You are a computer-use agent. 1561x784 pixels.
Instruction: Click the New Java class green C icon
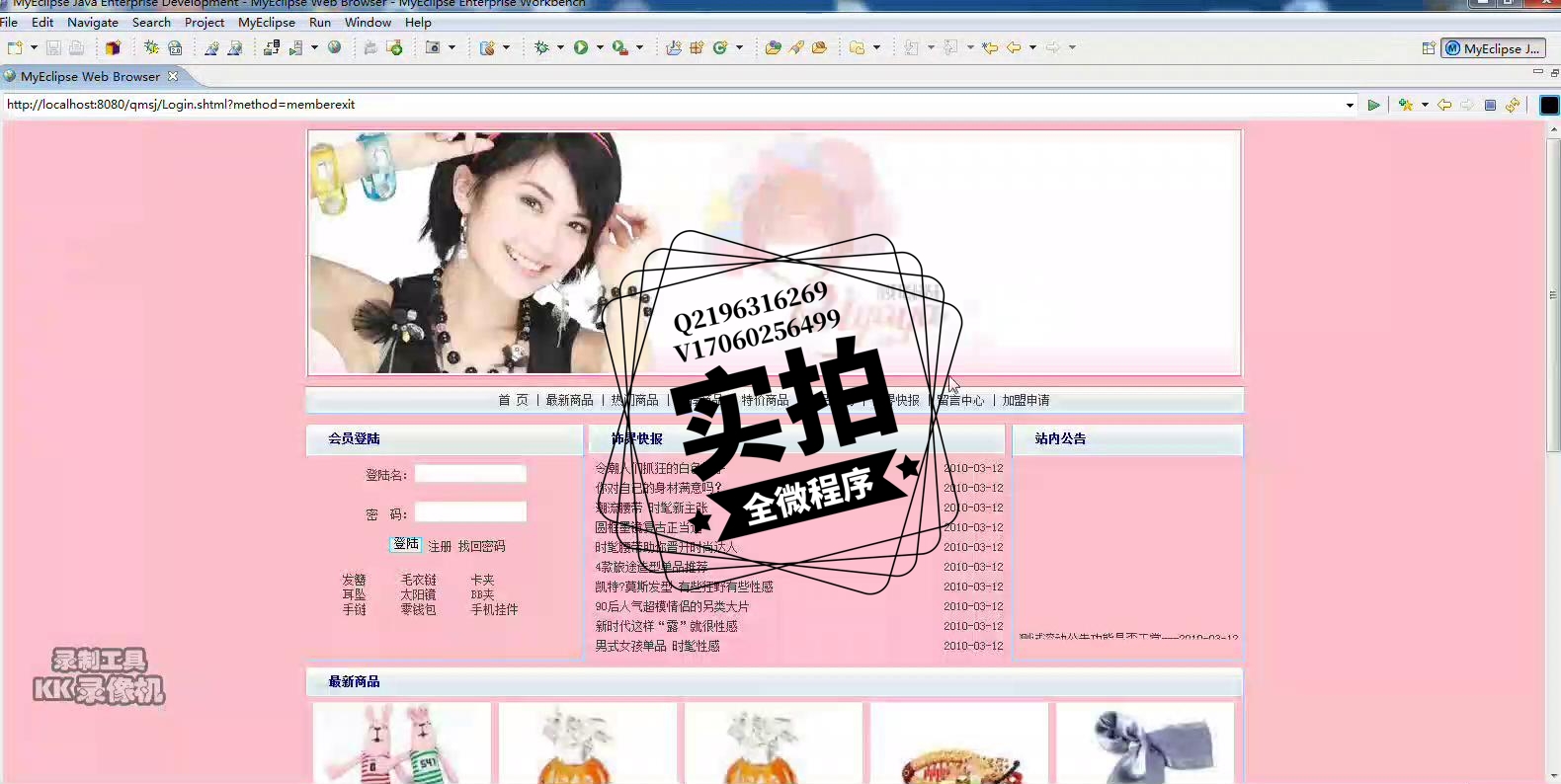(720, 47)
